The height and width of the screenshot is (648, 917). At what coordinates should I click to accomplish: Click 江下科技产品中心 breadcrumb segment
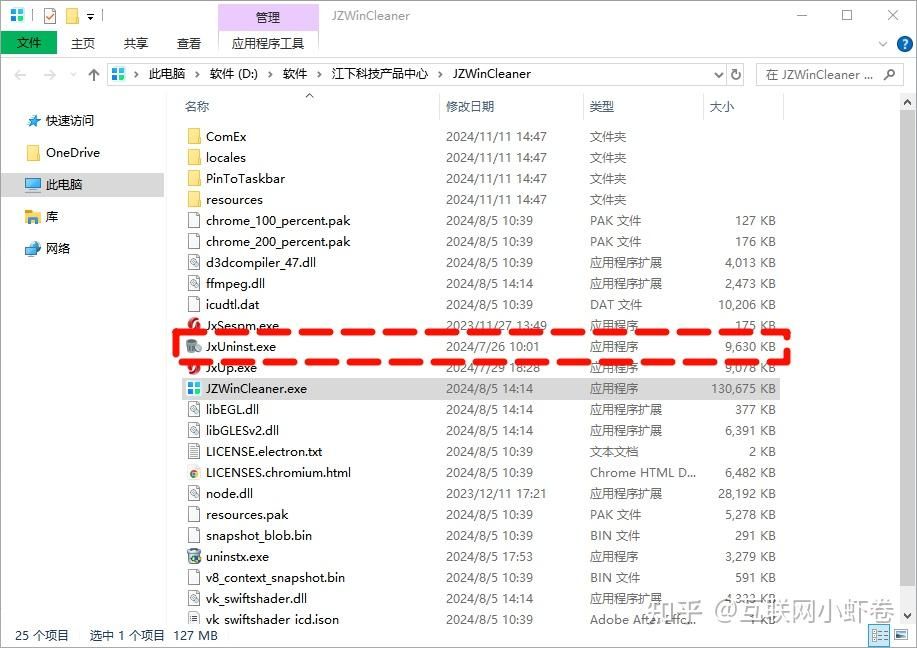[380, 74]
